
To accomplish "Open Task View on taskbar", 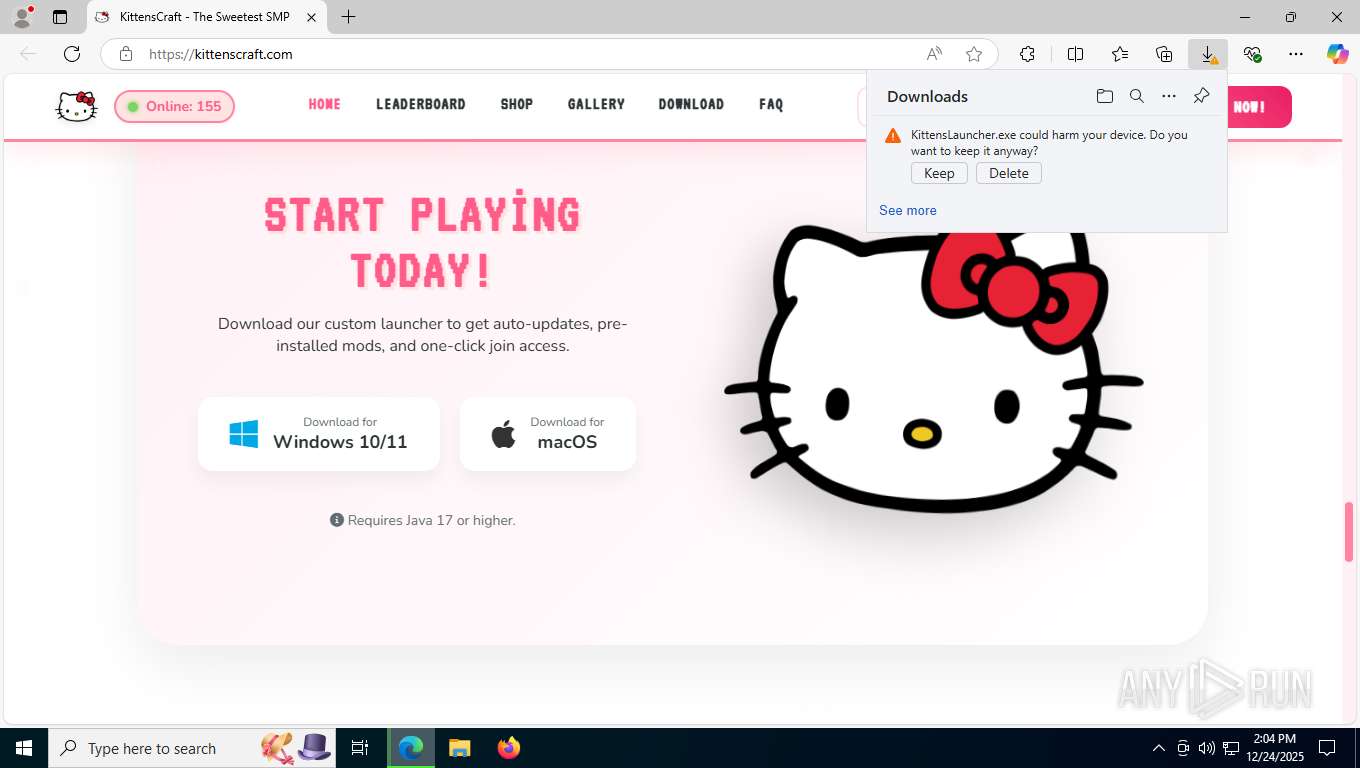I will click(x=360, y=748).
